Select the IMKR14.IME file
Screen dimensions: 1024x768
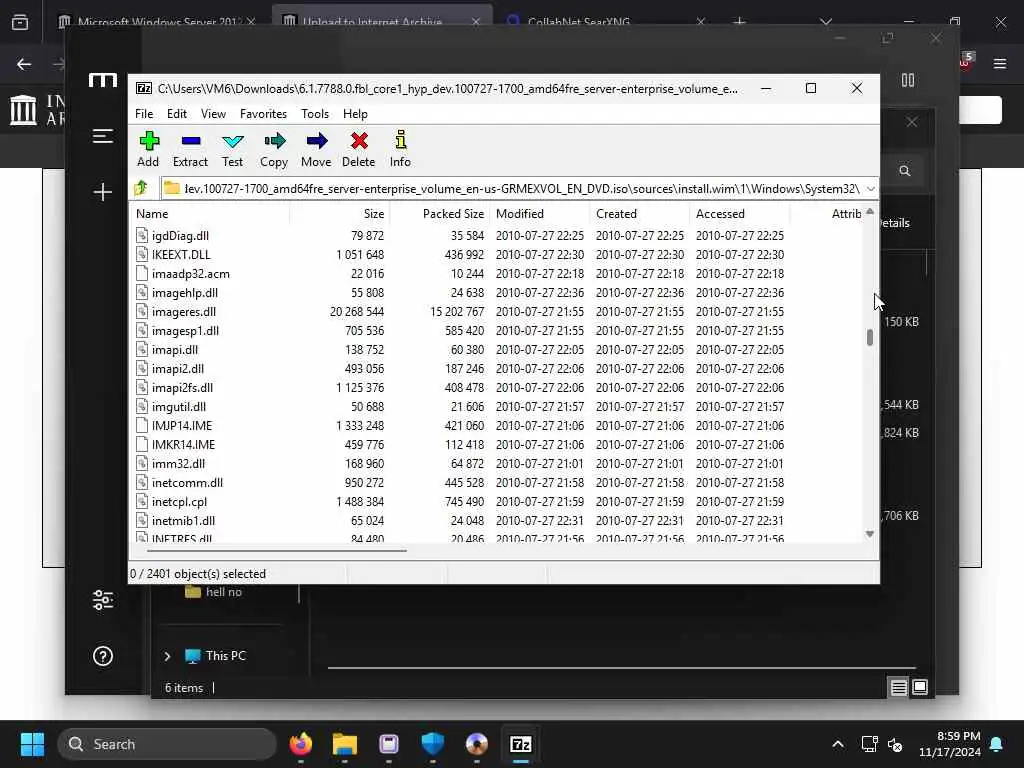(183, 445)
